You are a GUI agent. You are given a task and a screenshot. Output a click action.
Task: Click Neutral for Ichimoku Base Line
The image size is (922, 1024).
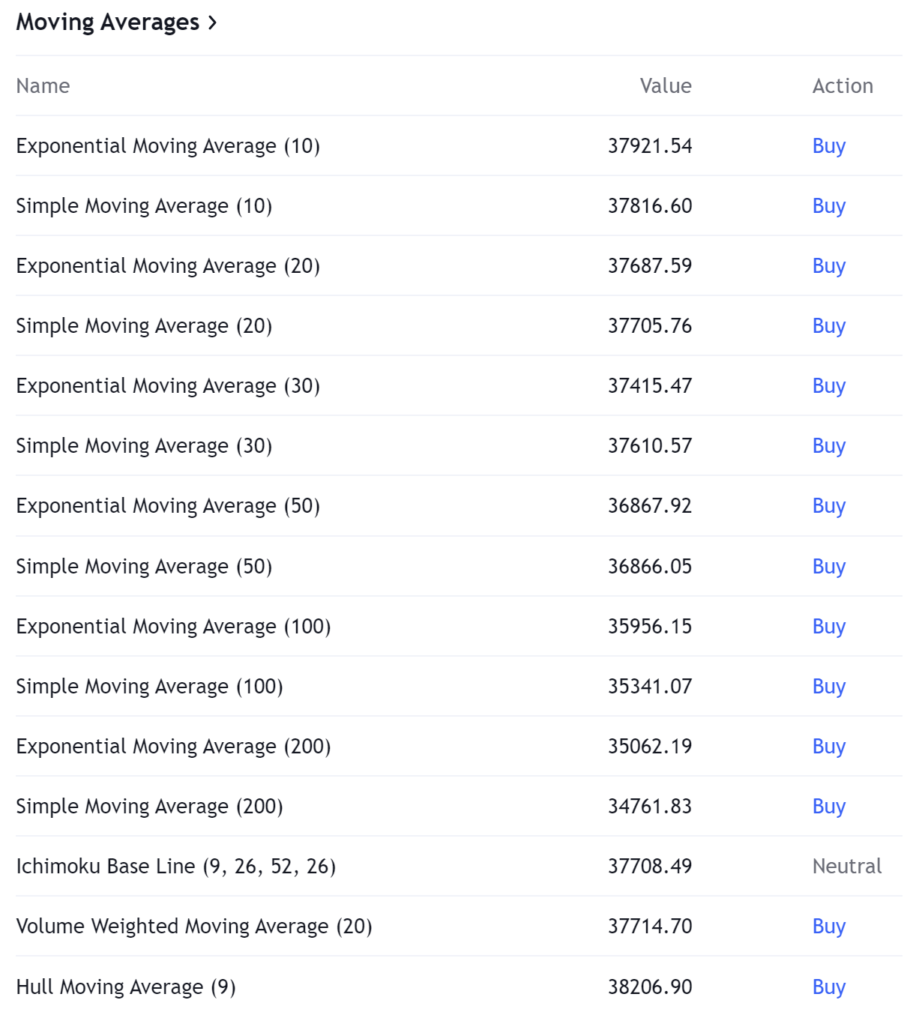[x=847, y=866]
